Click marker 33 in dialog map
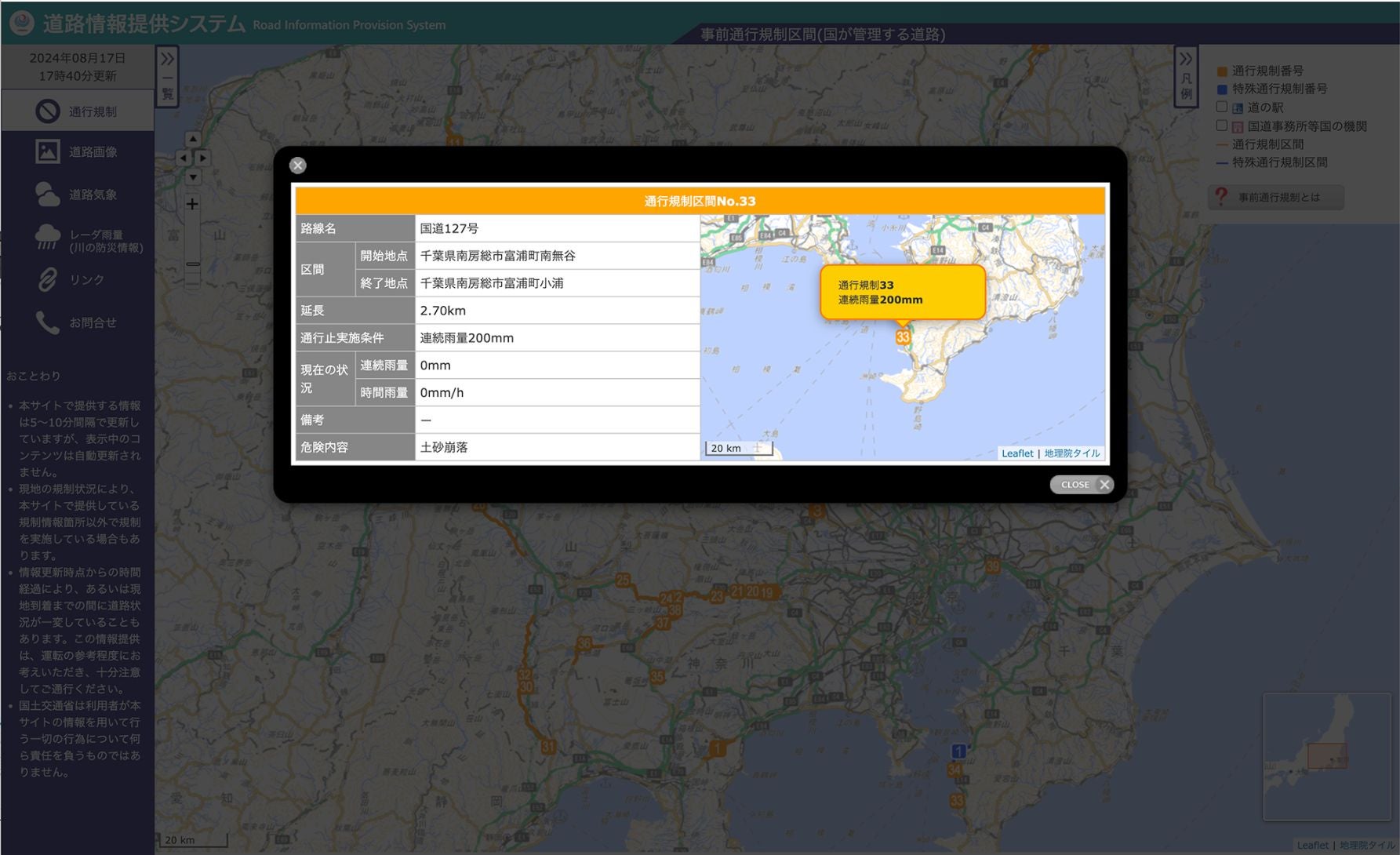 point(903,337)
